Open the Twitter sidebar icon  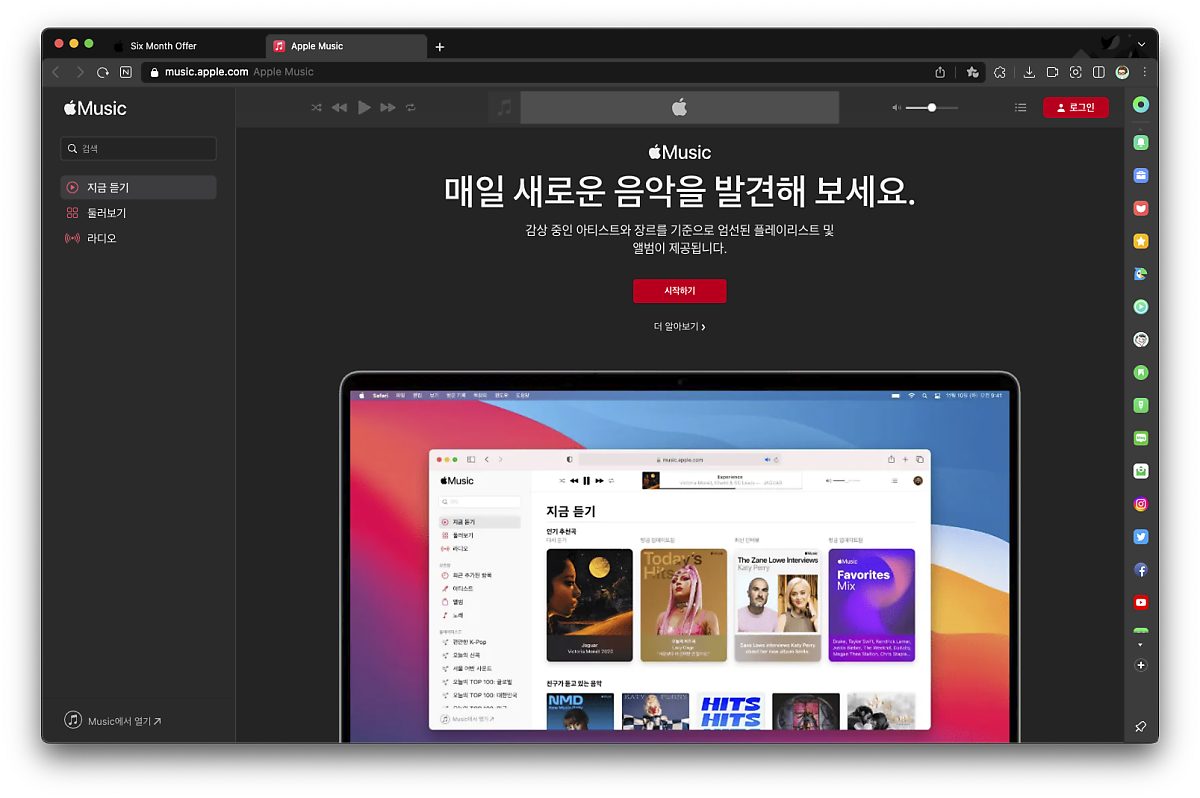[1141, 537]
